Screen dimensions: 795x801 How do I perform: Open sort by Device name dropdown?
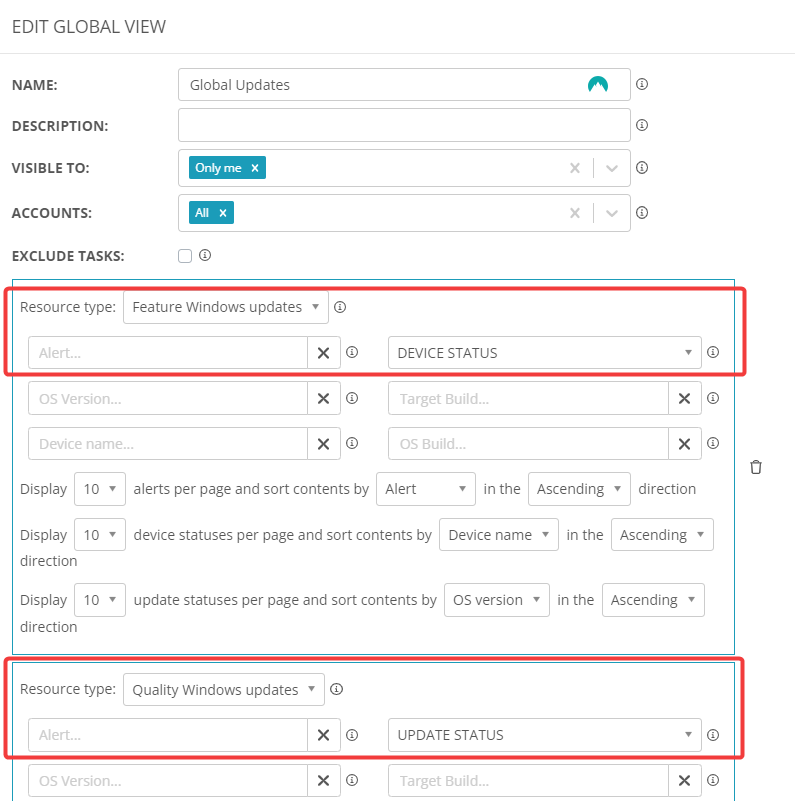(x=497, y=535)
